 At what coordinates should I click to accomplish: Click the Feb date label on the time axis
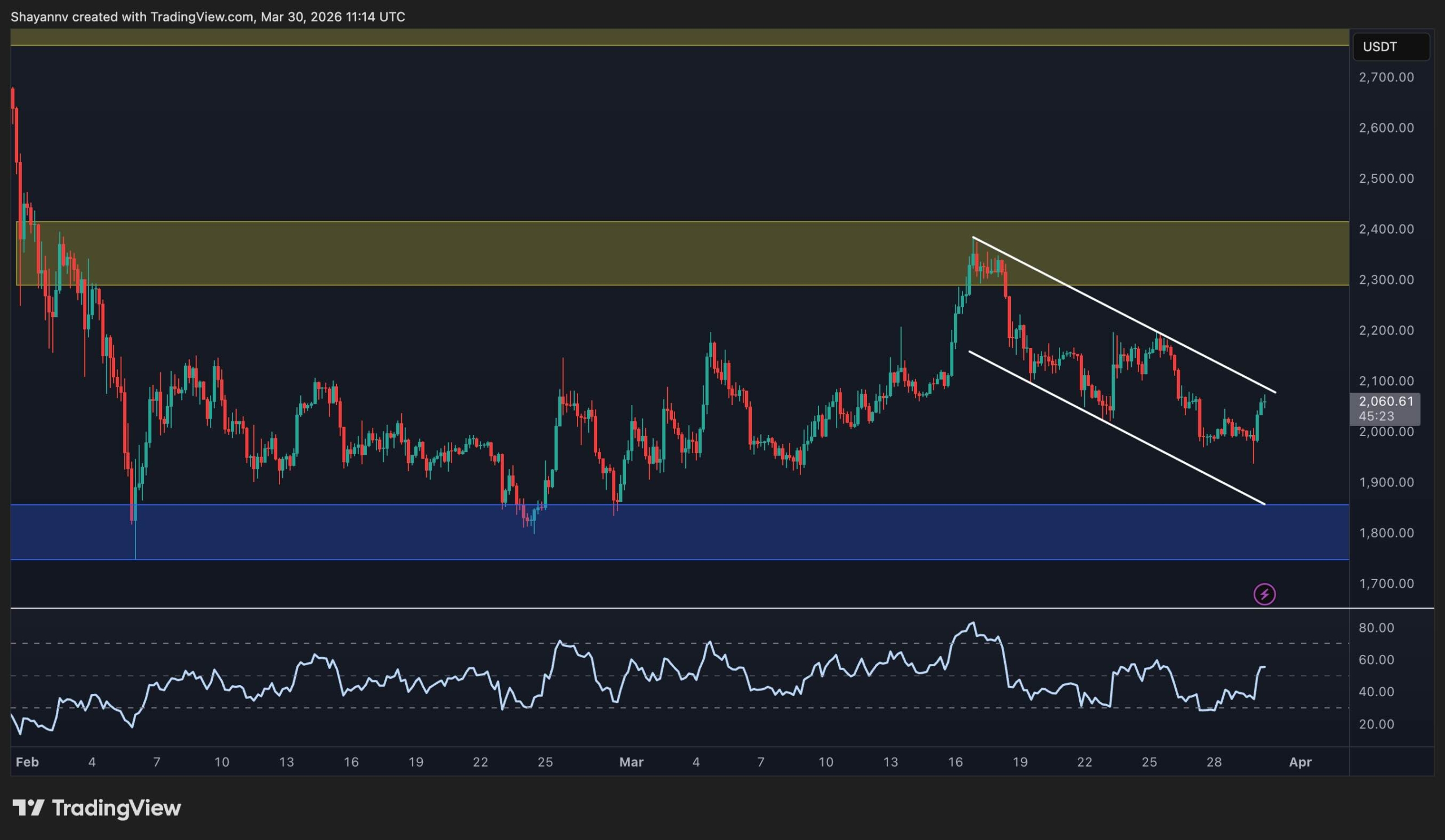(27, 762)
